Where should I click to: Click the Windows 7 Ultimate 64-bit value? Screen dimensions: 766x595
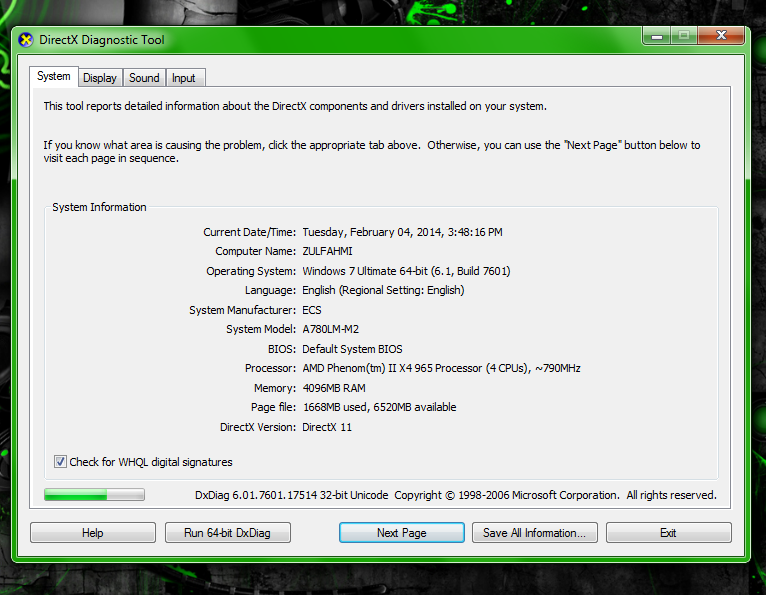tap(406, 271)
